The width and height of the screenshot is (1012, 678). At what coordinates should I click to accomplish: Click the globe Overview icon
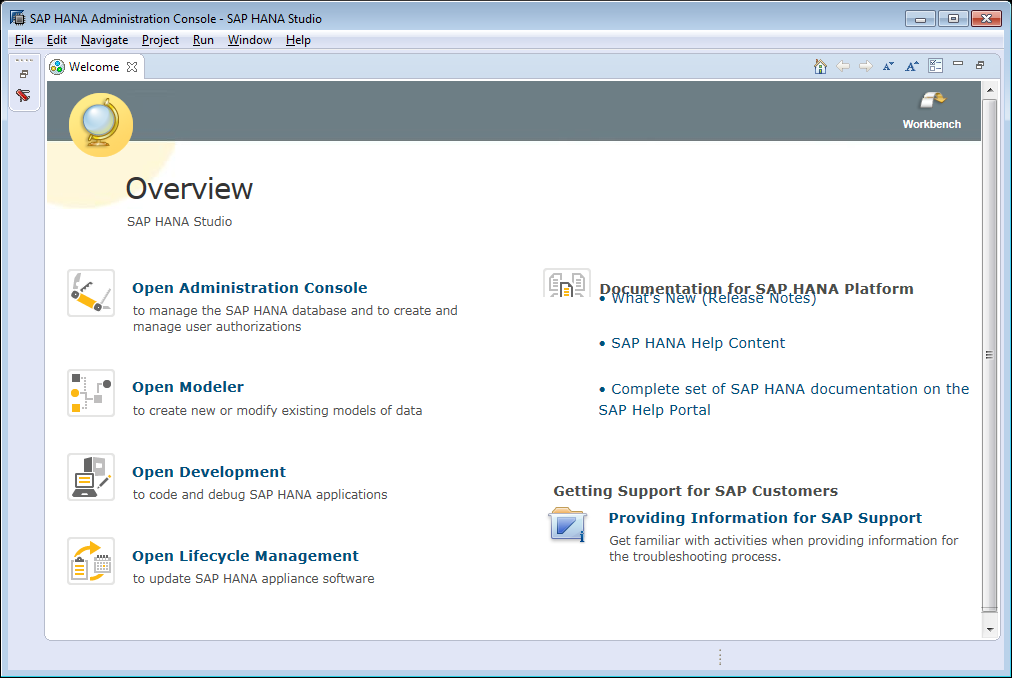coord(101,125)
